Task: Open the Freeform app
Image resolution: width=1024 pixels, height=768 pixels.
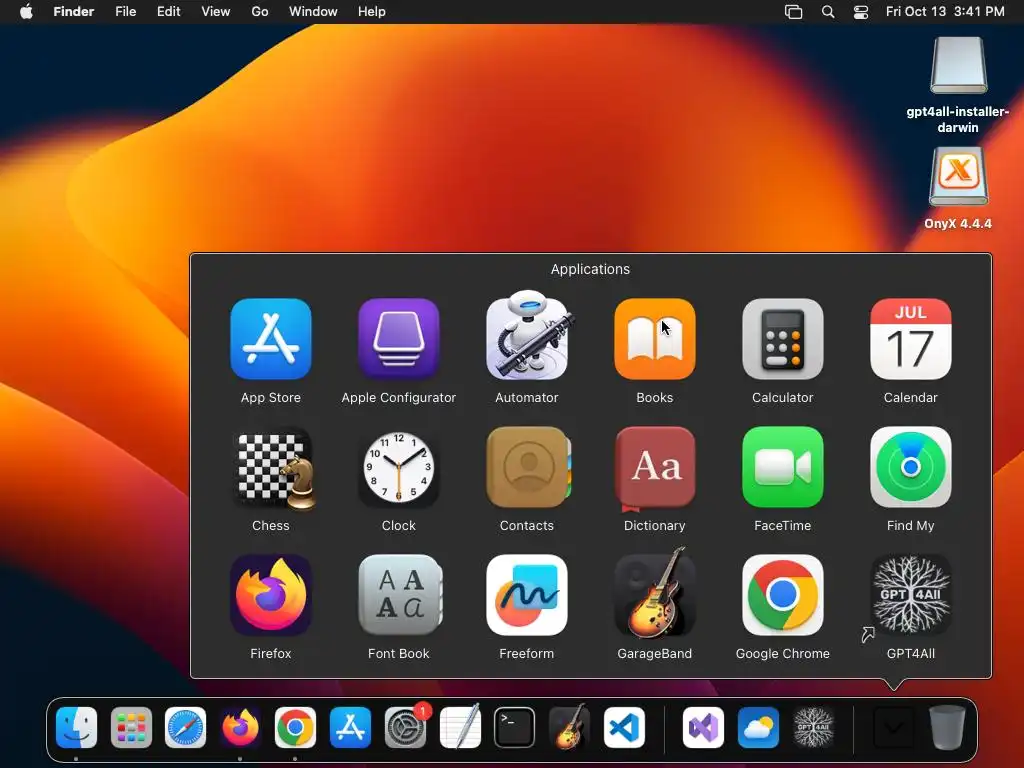Action: tap(526, 595)
